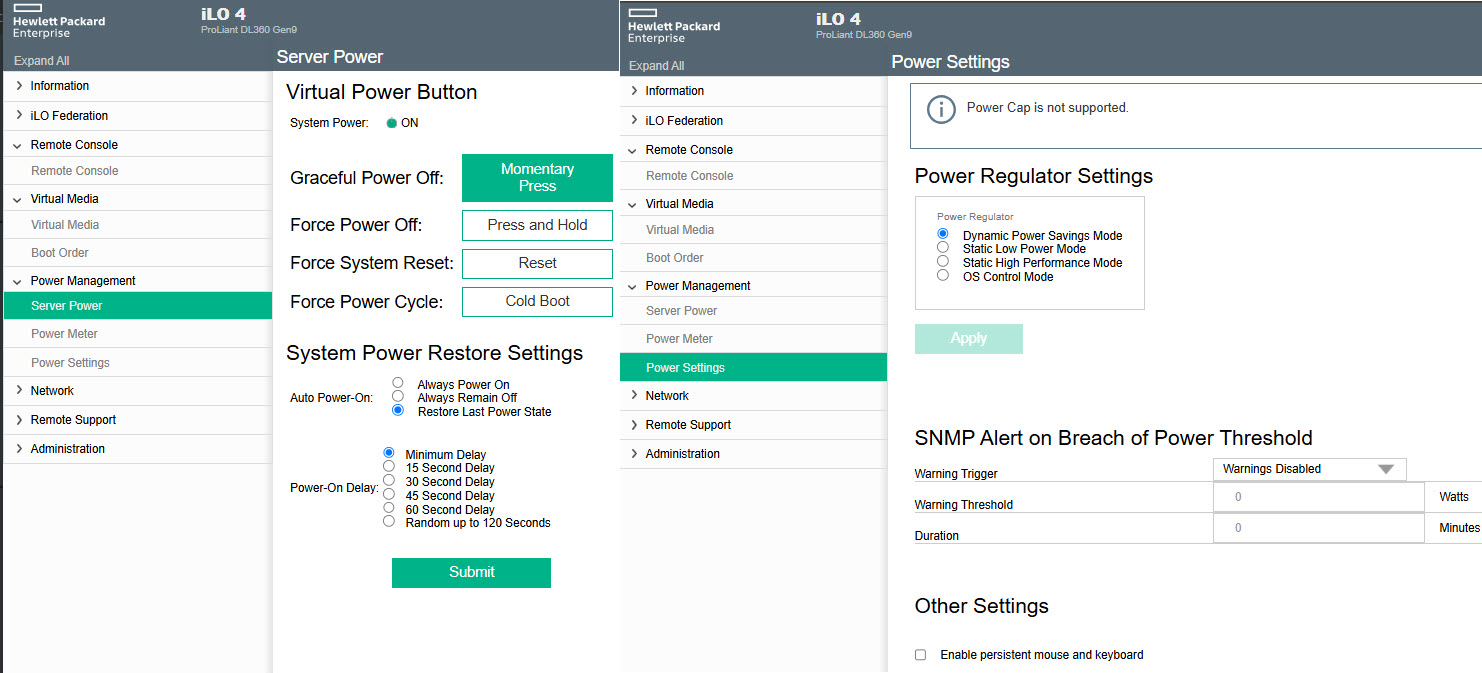Open Remote Console sub-item in the right window
The height and width of the screenshot is (673, 1482).
(753, 176)
